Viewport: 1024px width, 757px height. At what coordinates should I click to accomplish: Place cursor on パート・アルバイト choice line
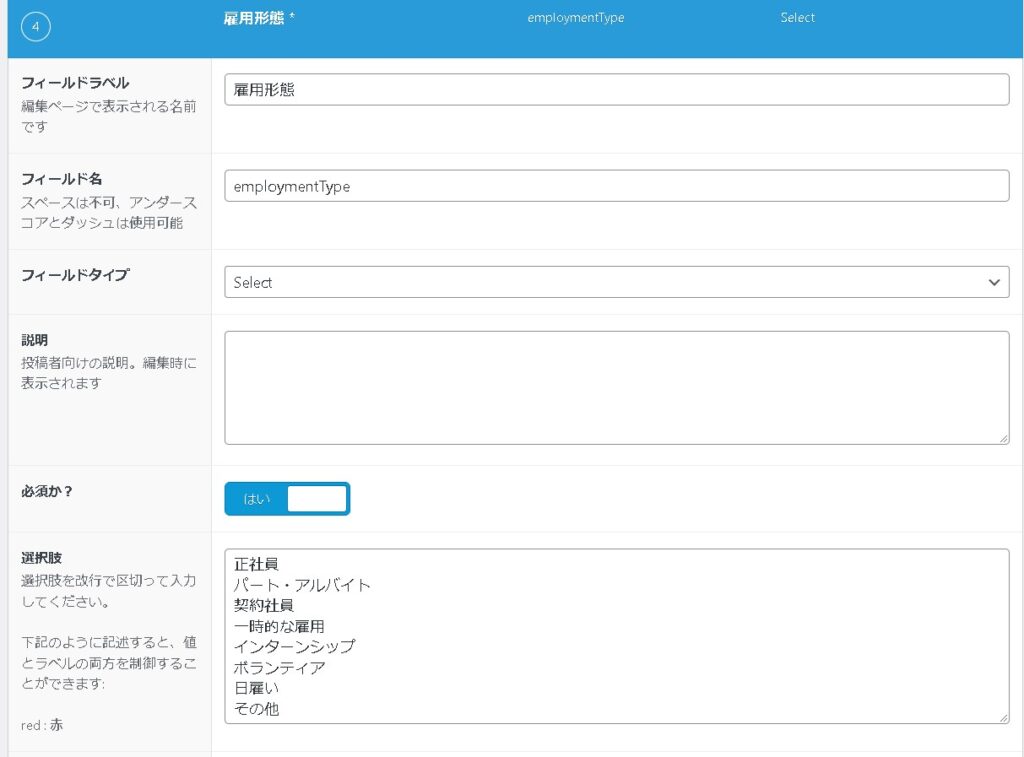[302, 585]
